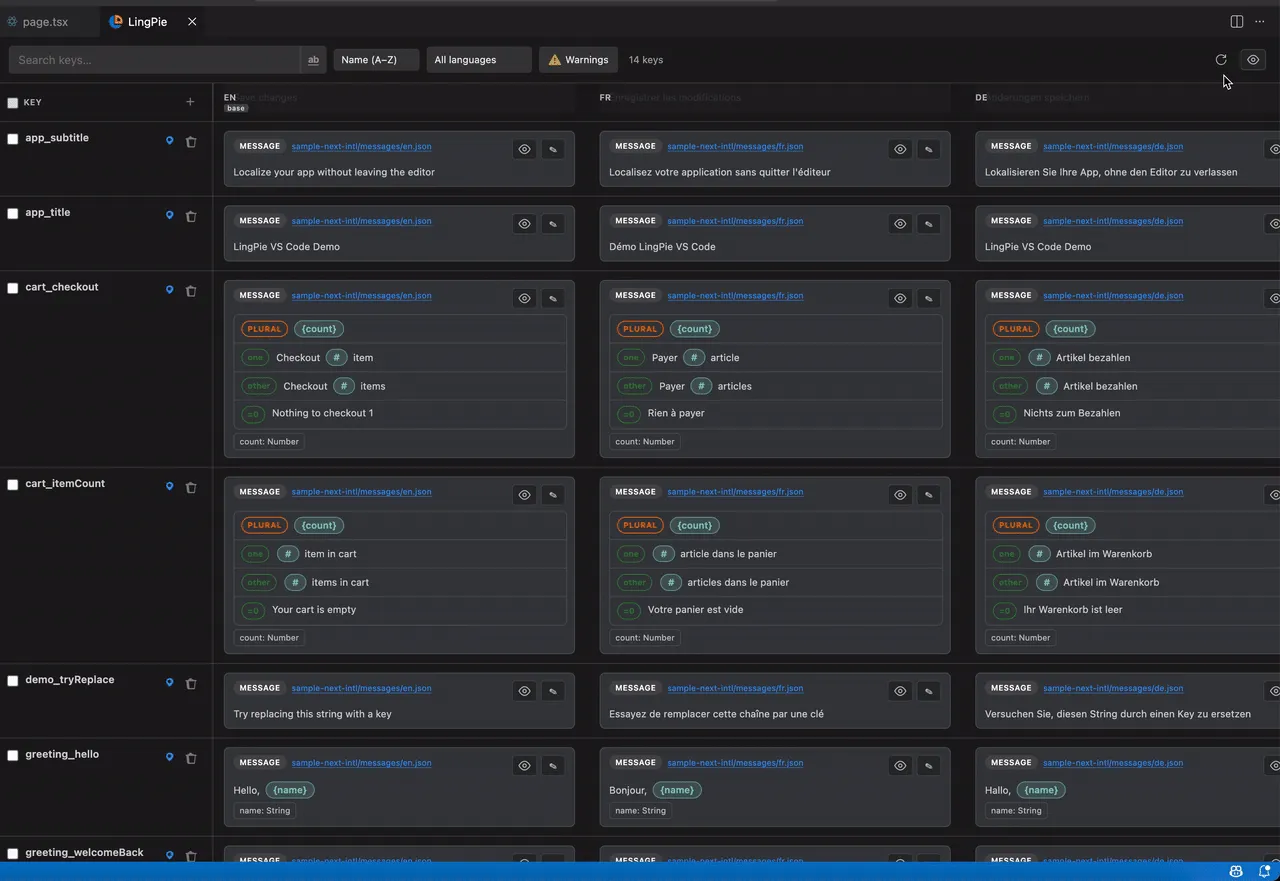This screenshot has height=881, width=1280.
Task: Open the Name (A–Z) sort dropdown
Action: click(376, 60)
